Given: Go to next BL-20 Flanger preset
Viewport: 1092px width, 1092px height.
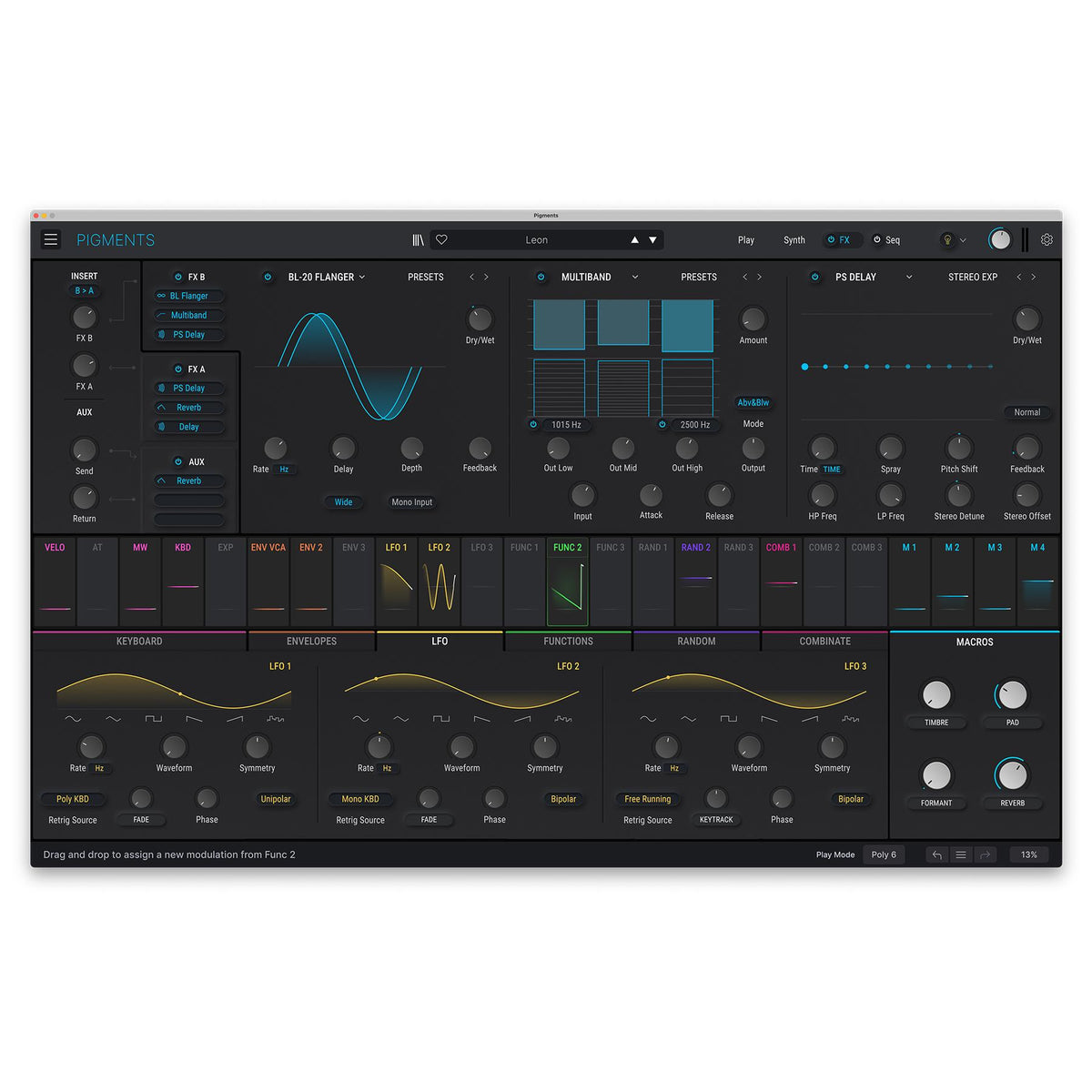Looking at the screenshot, I should click(x=486, y=277).
